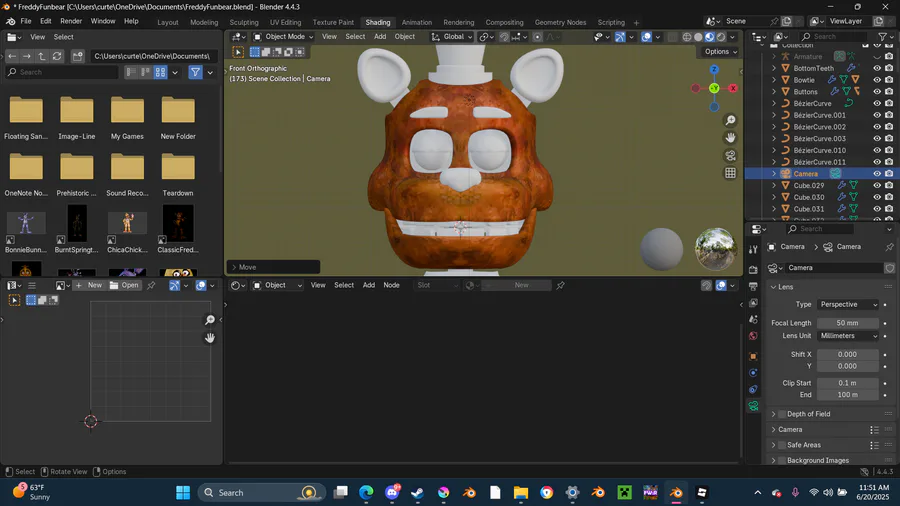Adjust Focal Length 50 mm field
The image size is (900, 506).
(848, 323)
